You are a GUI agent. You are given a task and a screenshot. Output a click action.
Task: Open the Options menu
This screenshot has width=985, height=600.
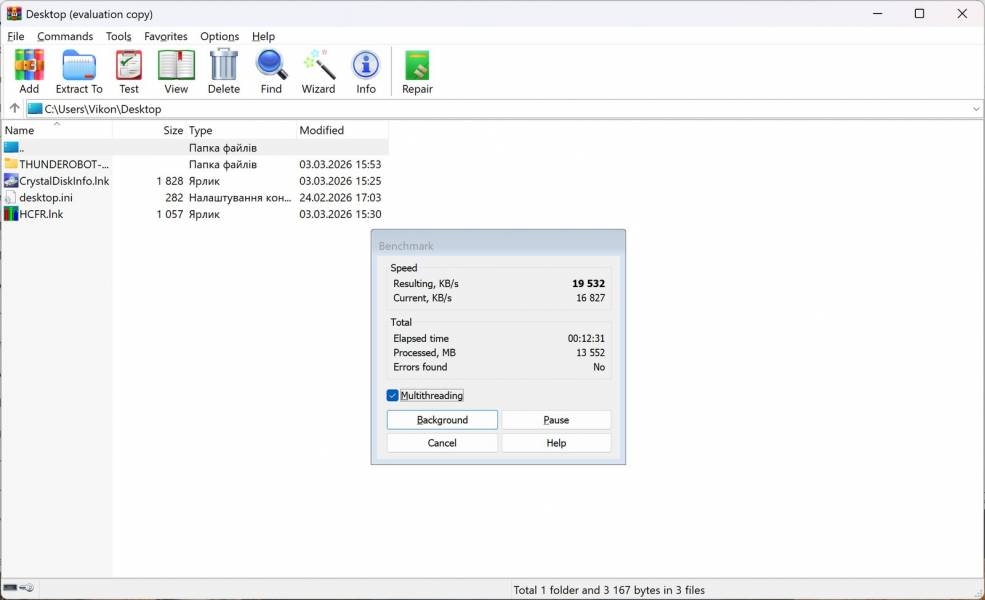(x=219, y=36)
